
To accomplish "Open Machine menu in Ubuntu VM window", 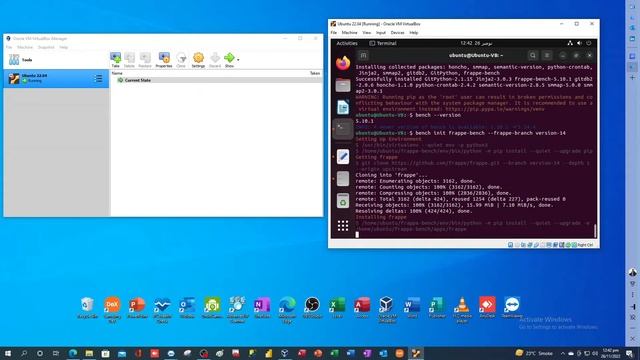I will (x=349, y=33).
